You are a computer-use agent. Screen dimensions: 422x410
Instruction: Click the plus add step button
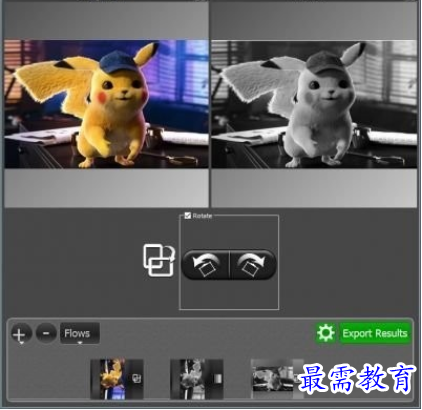pos(21,333)
